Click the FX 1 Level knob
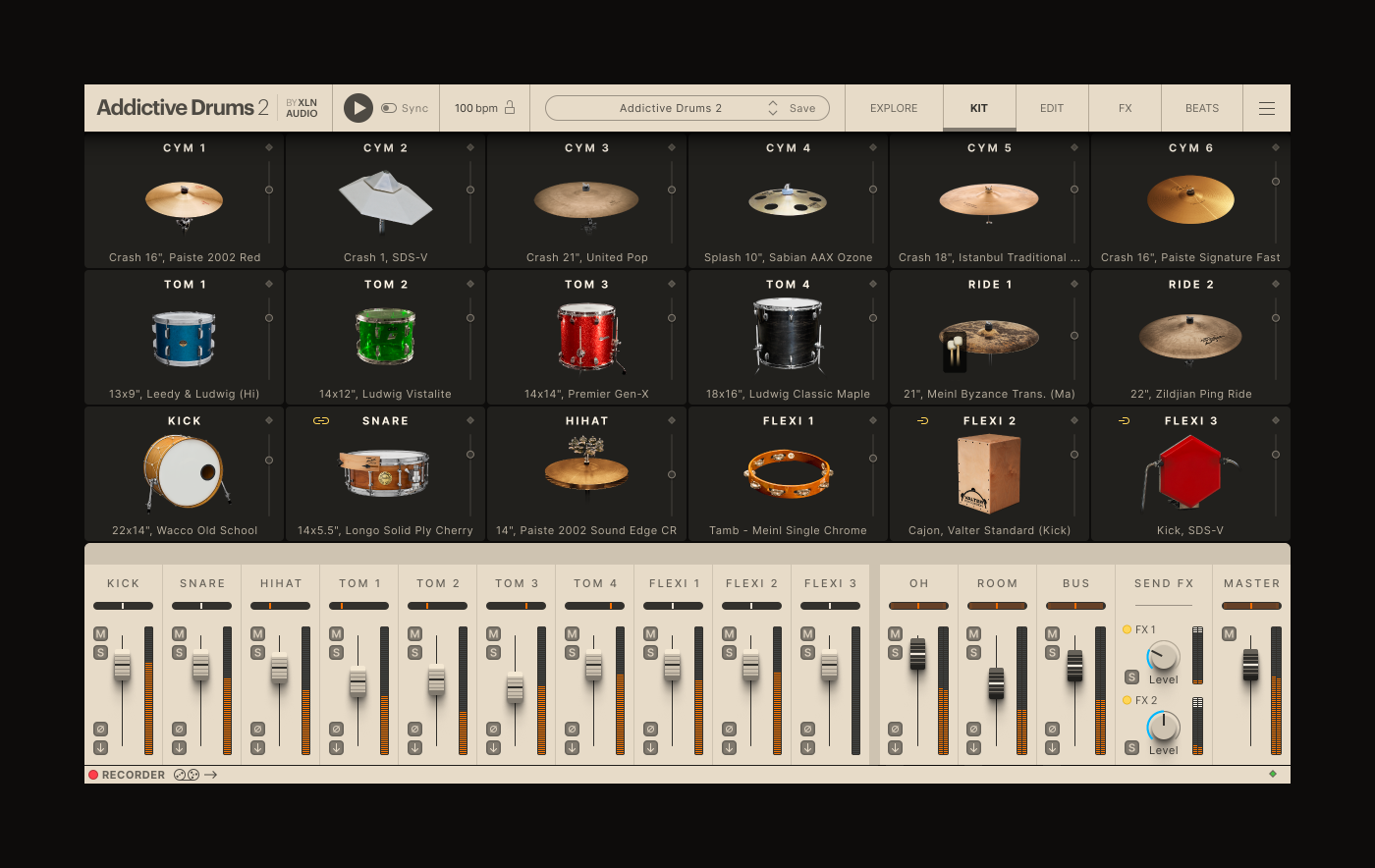This screenshot has width=1375, height=868. [1163, 657]
